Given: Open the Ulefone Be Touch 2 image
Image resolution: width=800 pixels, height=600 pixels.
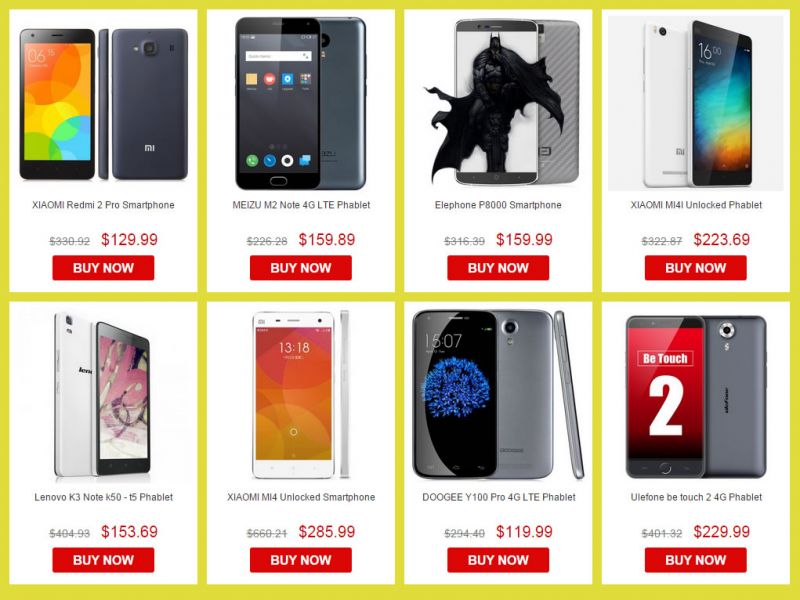Looking at the screenshot, I should point(696,396).
